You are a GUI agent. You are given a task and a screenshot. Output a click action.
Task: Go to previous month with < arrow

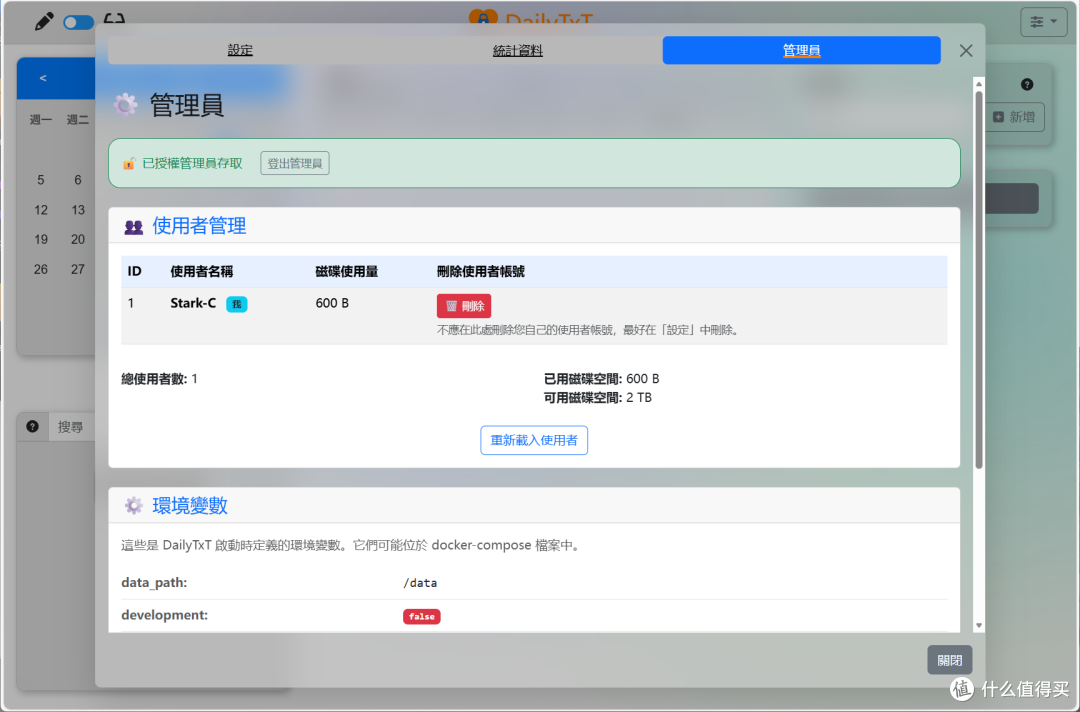coord(43,78)
